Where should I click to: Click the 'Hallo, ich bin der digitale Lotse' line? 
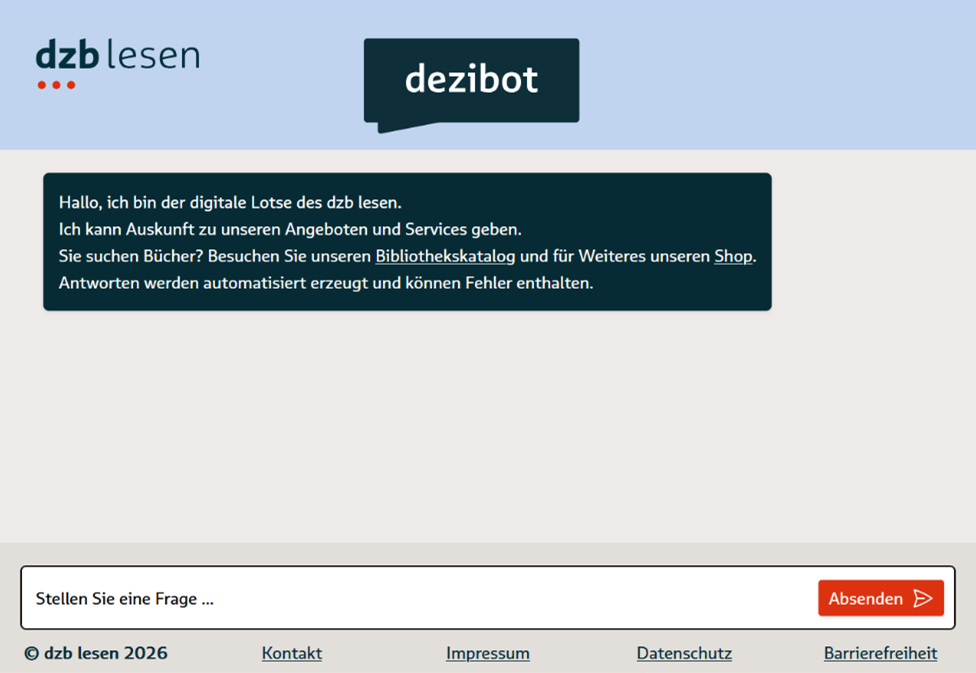coord(230,203)
